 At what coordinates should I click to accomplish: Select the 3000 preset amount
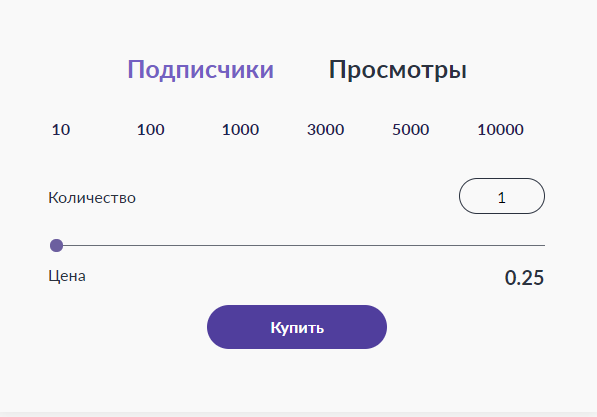click(326, 130)
